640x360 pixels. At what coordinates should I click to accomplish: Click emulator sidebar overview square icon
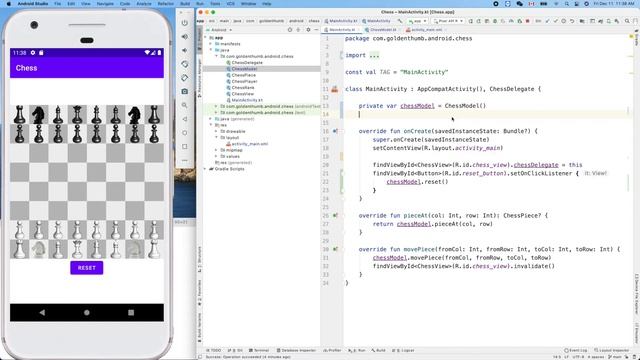[184, 147]
